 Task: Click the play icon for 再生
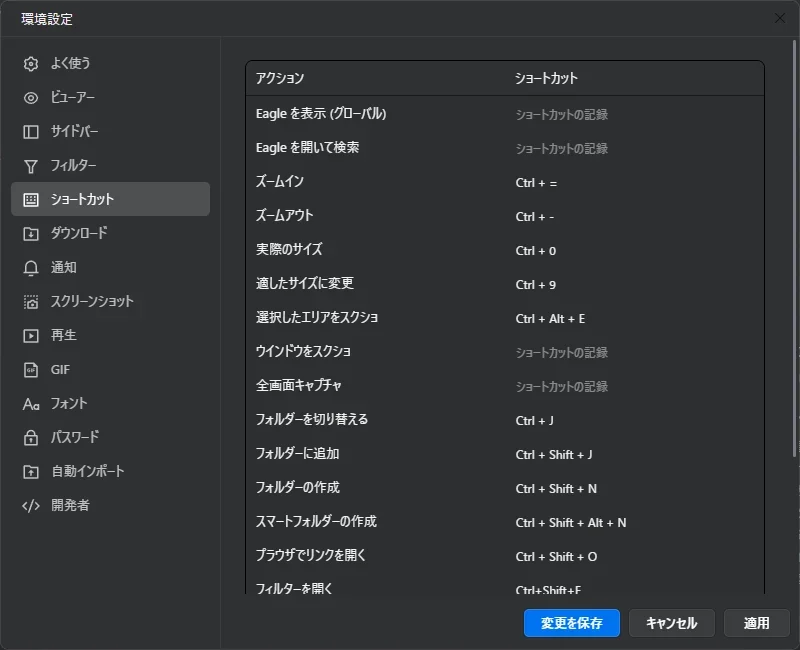[31, 336]
